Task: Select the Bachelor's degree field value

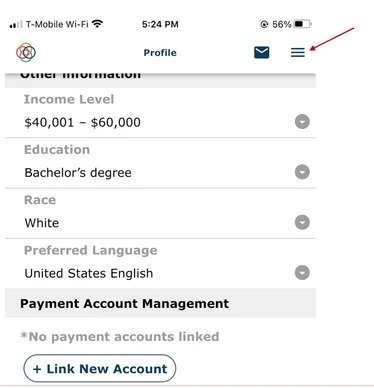Action: click(x=78, y=173)
